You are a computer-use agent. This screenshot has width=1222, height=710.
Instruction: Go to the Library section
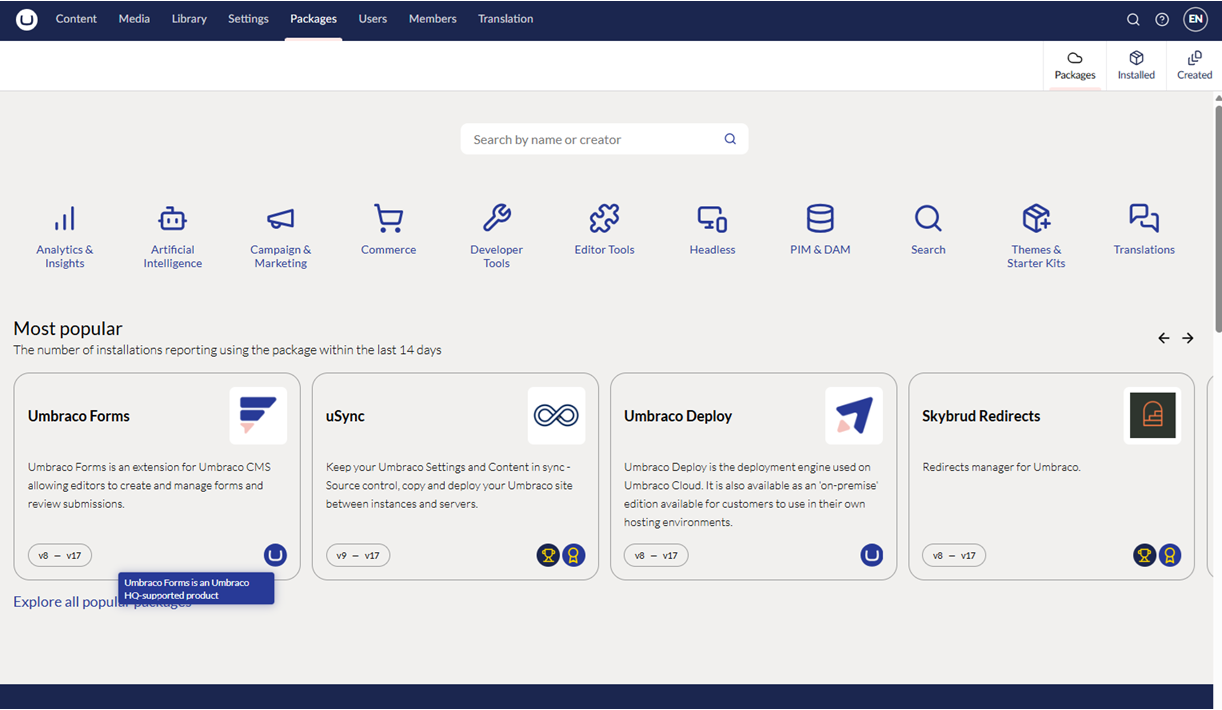pyautogui.click(x=189, y=19)
